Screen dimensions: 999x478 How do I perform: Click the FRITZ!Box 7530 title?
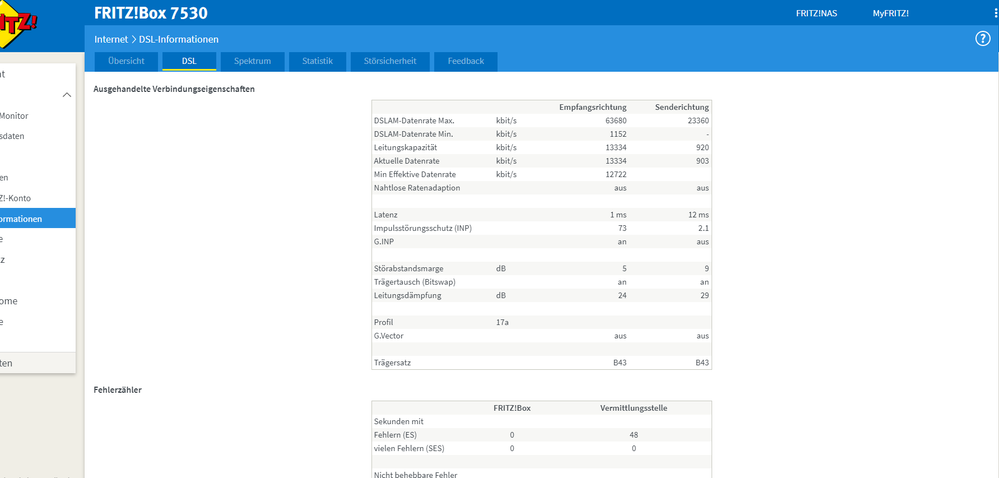(x=150, y=13)
